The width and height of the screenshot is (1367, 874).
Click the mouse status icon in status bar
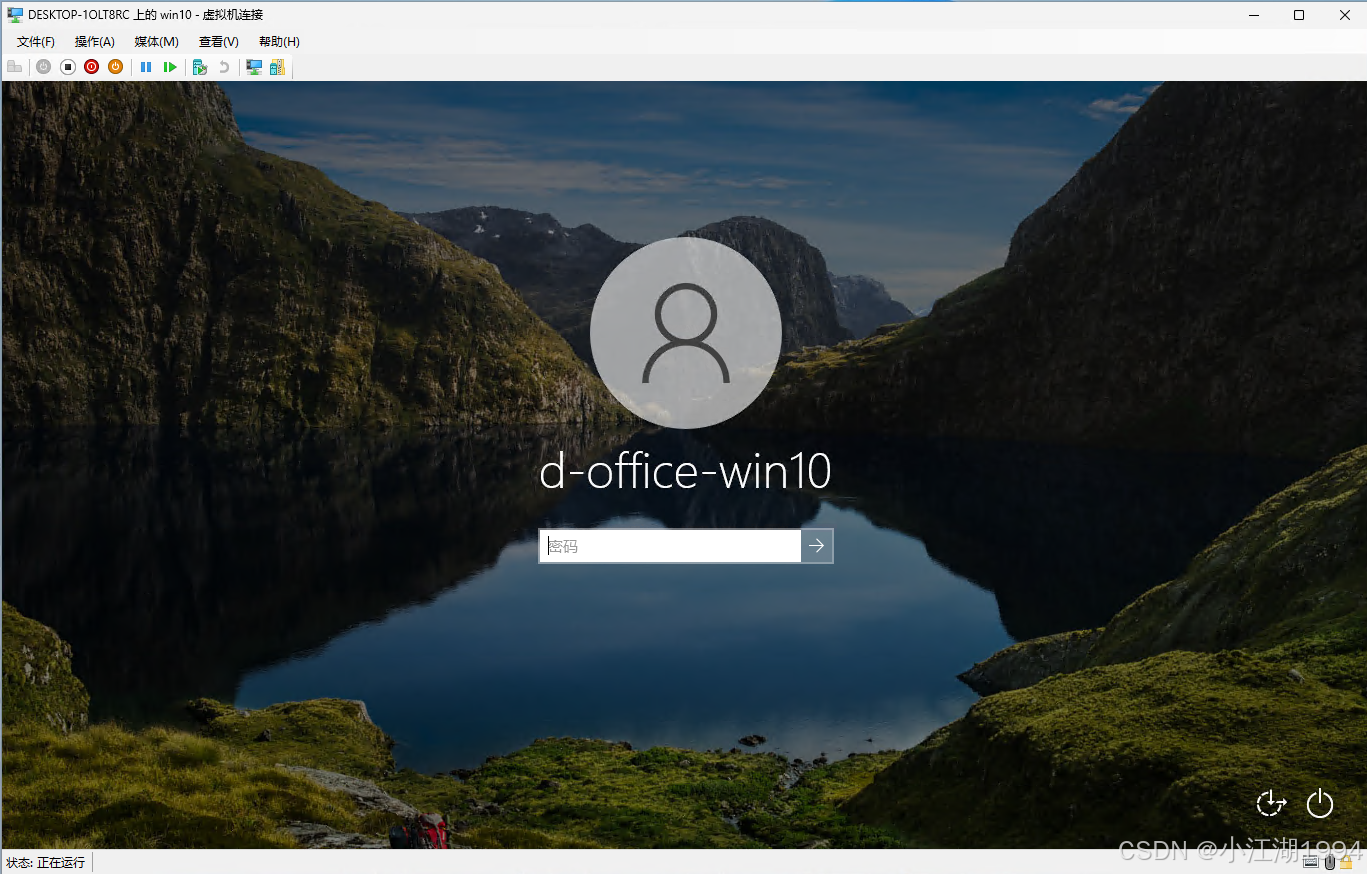(1330, 863)
